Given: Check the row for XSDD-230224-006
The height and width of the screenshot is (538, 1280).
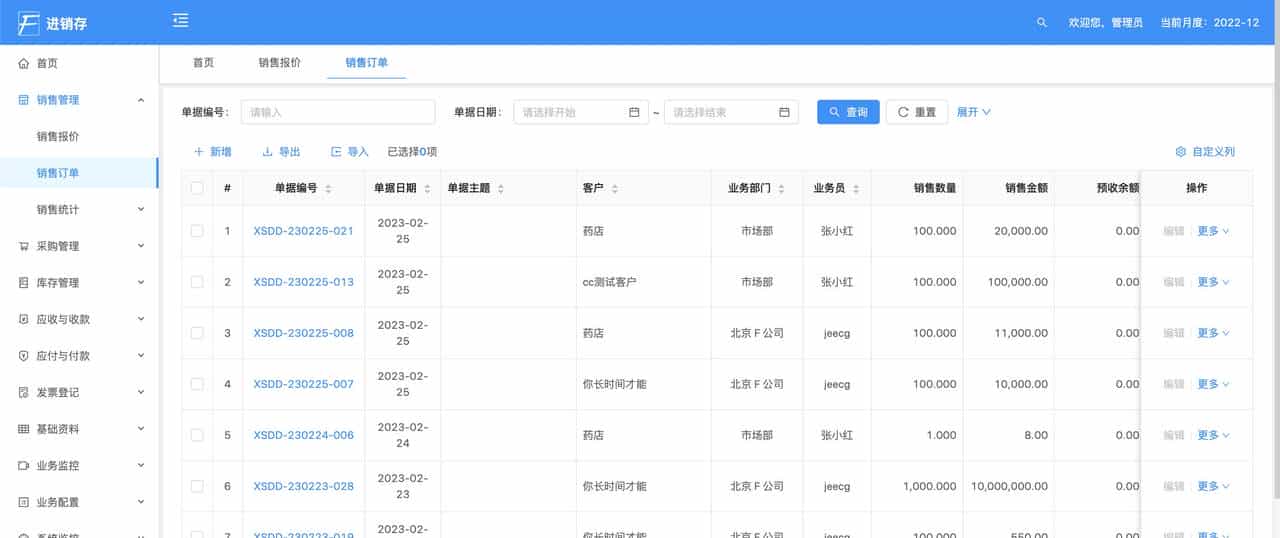Looking at the screenshot, I should (197, 435).
